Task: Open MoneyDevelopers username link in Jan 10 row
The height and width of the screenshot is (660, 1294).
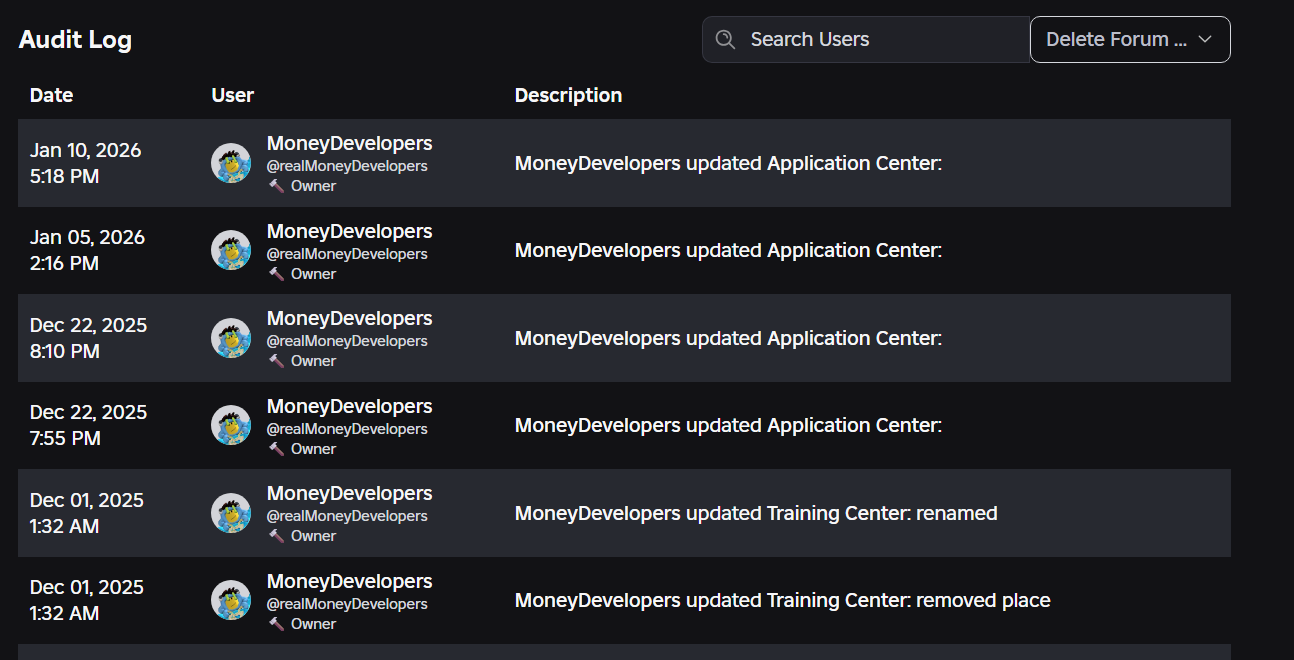Action: pyautogui.click(x=350, y=143)
